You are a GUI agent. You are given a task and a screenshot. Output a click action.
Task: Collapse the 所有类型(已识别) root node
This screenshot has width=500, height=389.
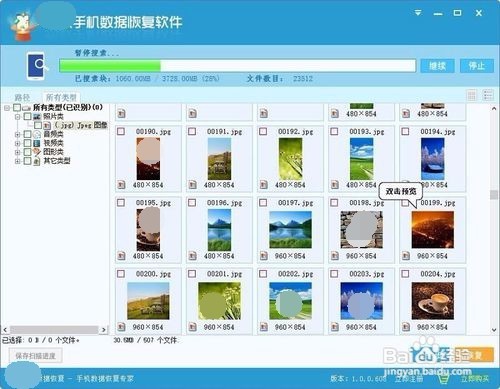(7, 108)
